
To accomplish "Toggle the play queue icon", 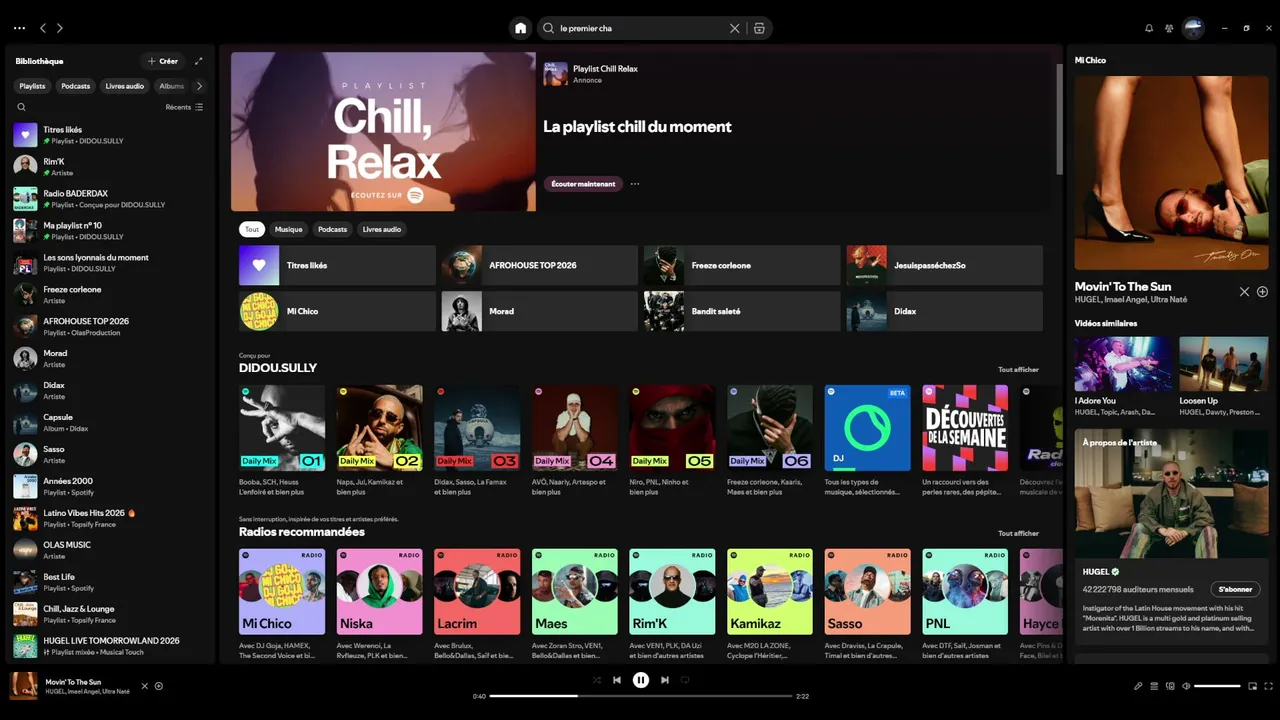I will [x=1154, y=686].
